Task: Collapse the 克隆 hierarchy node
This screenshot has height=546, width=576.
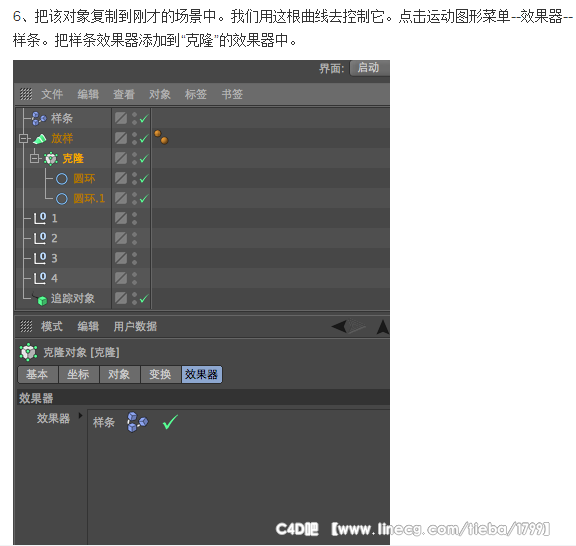Action: [x=35, y=158]
